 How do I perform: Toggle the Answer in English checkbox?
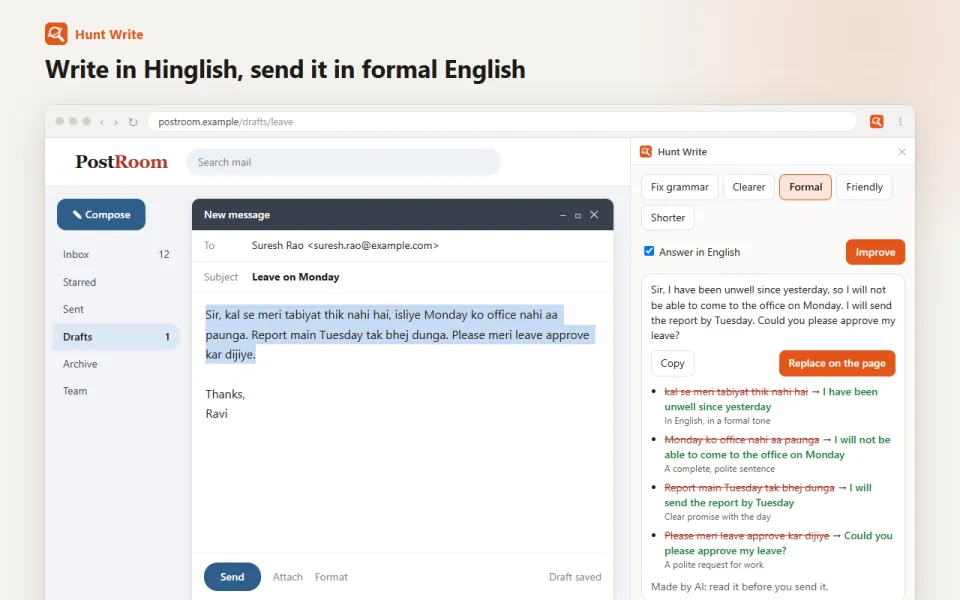(x=649, y=251)
